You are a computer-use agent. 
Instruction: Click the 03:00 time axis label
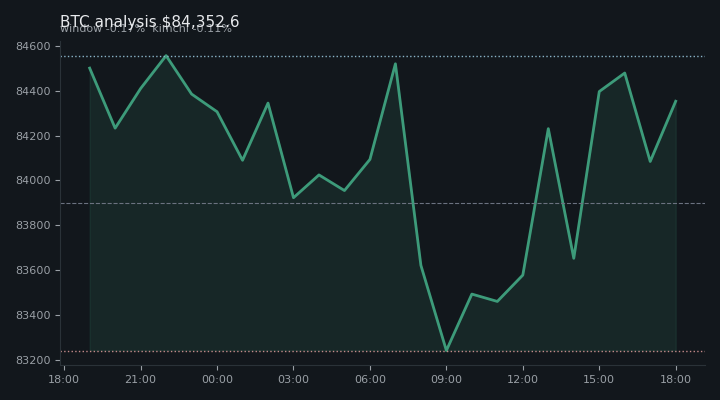pos(293,379)
